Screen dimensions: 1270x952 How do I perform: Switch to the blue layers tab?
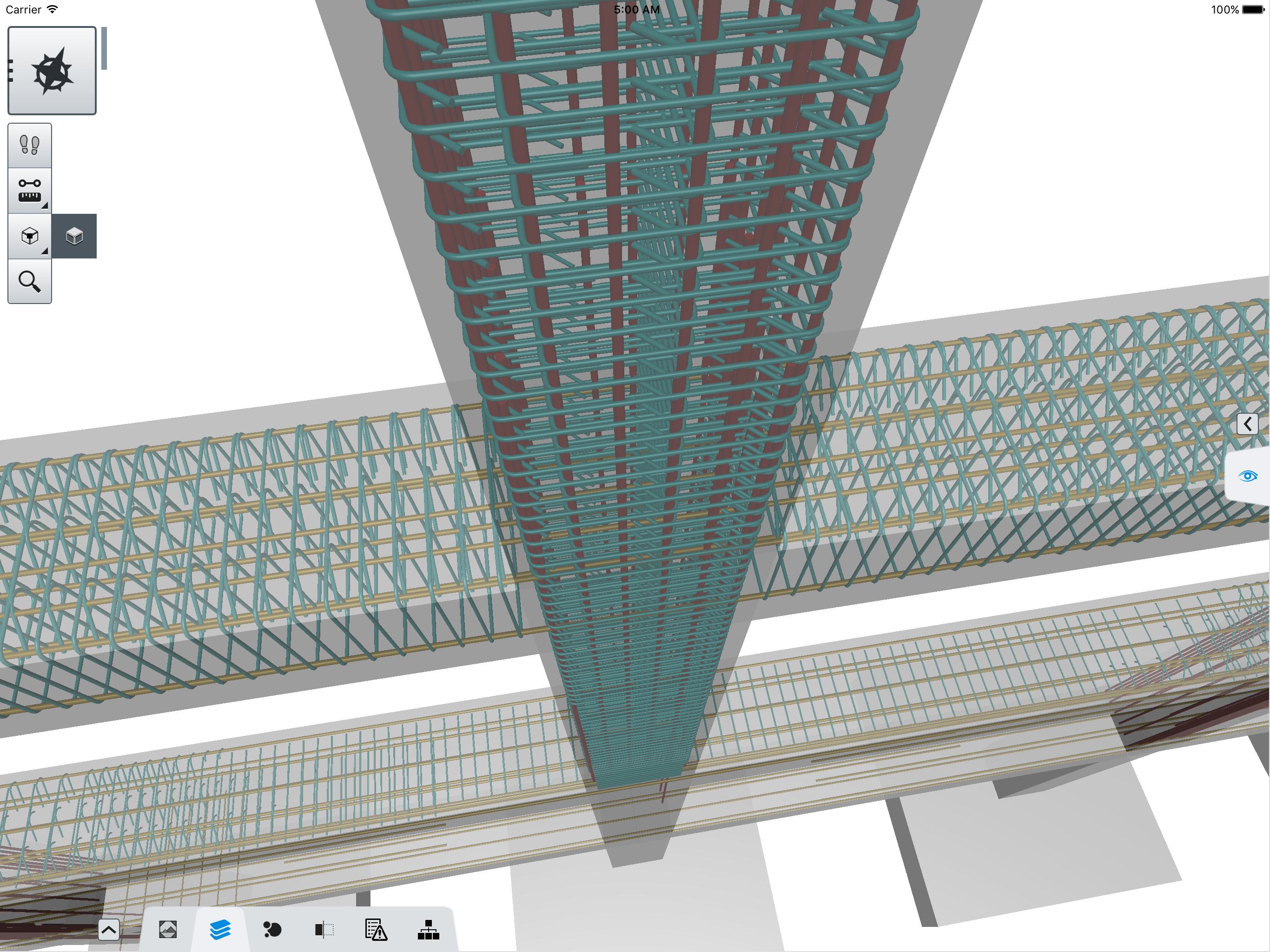[x=220, y=930]
